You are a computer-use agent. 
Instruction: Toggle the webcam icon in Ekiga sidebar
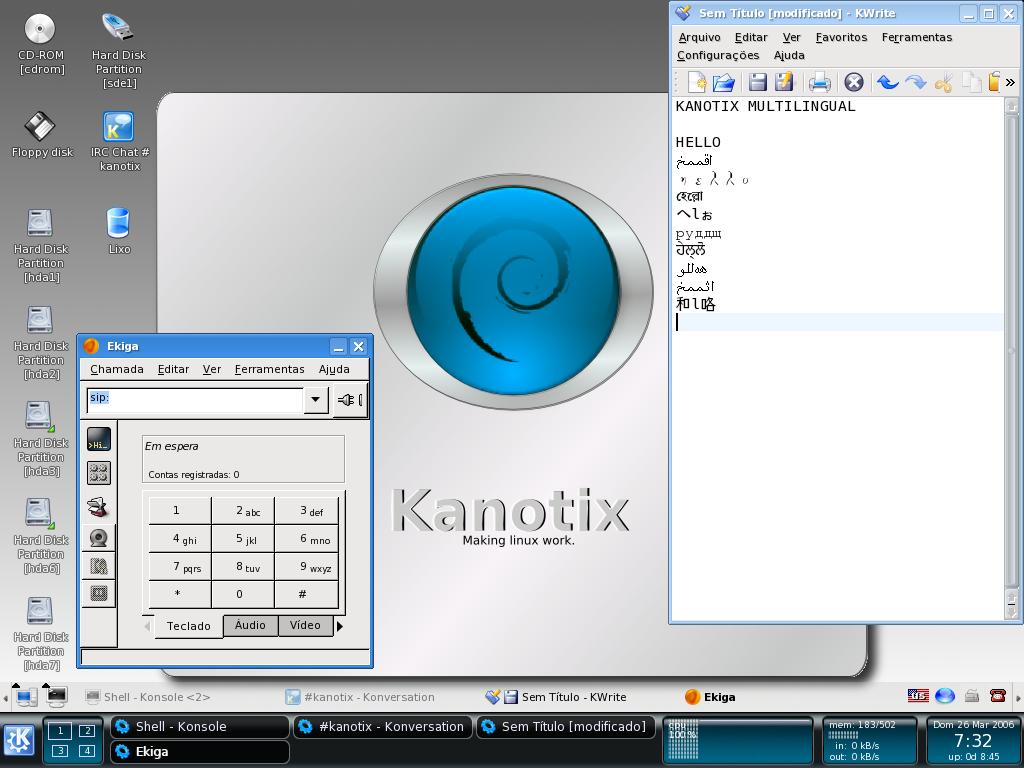(x=99, y=538)
